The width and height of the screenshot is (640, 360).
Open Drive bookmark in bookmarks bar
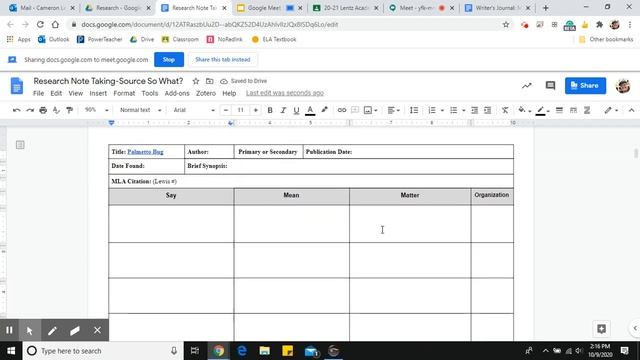[x=142, y=39]
